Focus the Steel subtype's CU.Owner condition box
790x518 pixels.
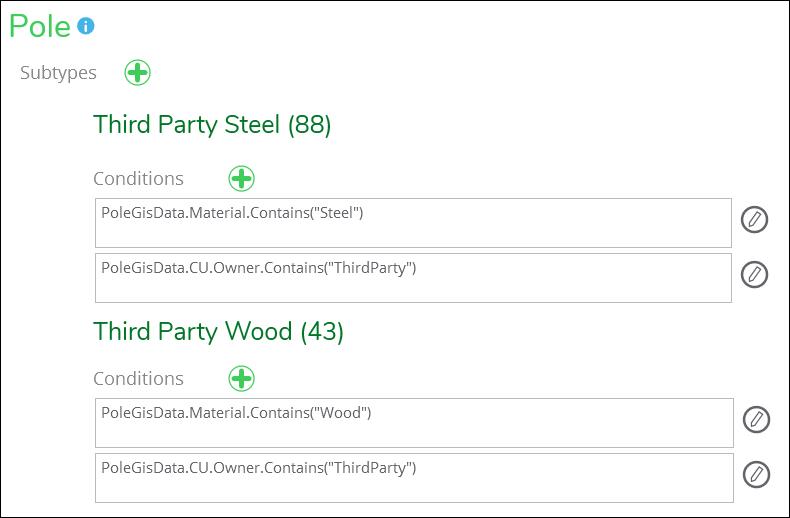pos(413,278)
